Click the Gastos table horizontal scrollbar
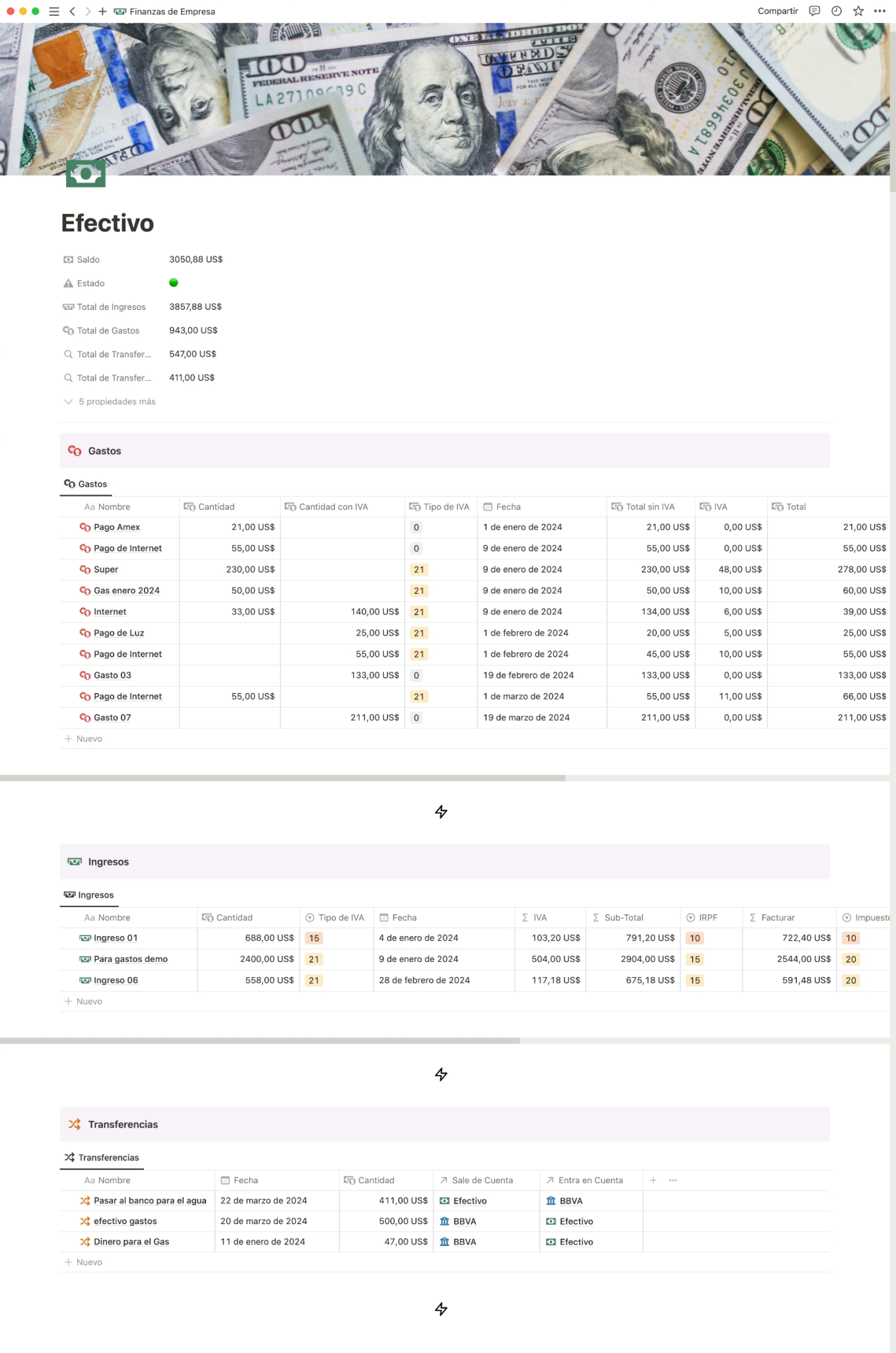 (x=283, y=778)
